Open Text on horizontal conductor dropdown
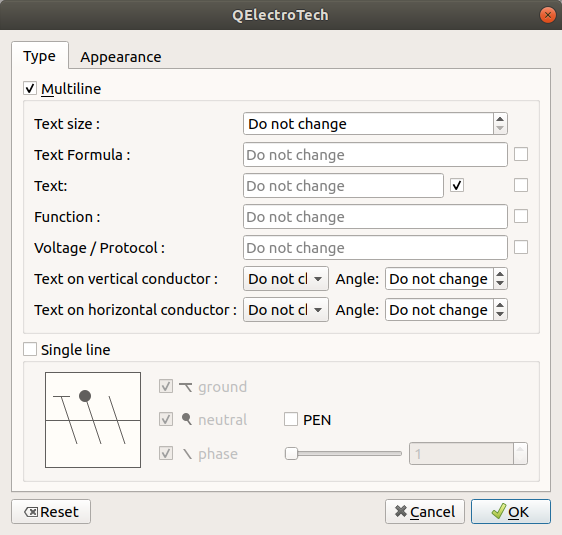 point(286,310)
